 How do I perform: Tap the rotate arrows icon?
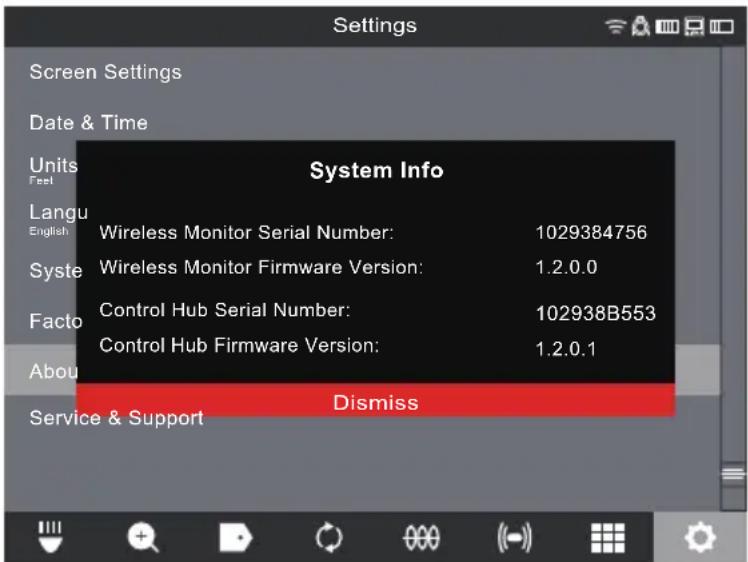[329, 537]
